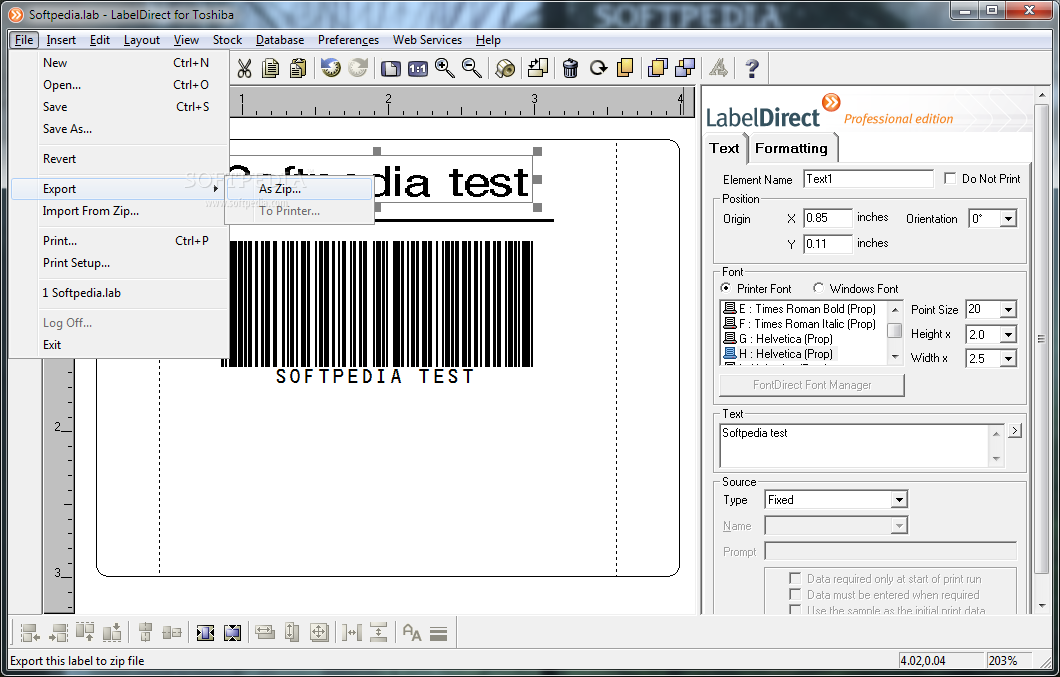Screen dimensions: 1060x677
Task: Open the Height x dropdown
Action: [1008, 334]
